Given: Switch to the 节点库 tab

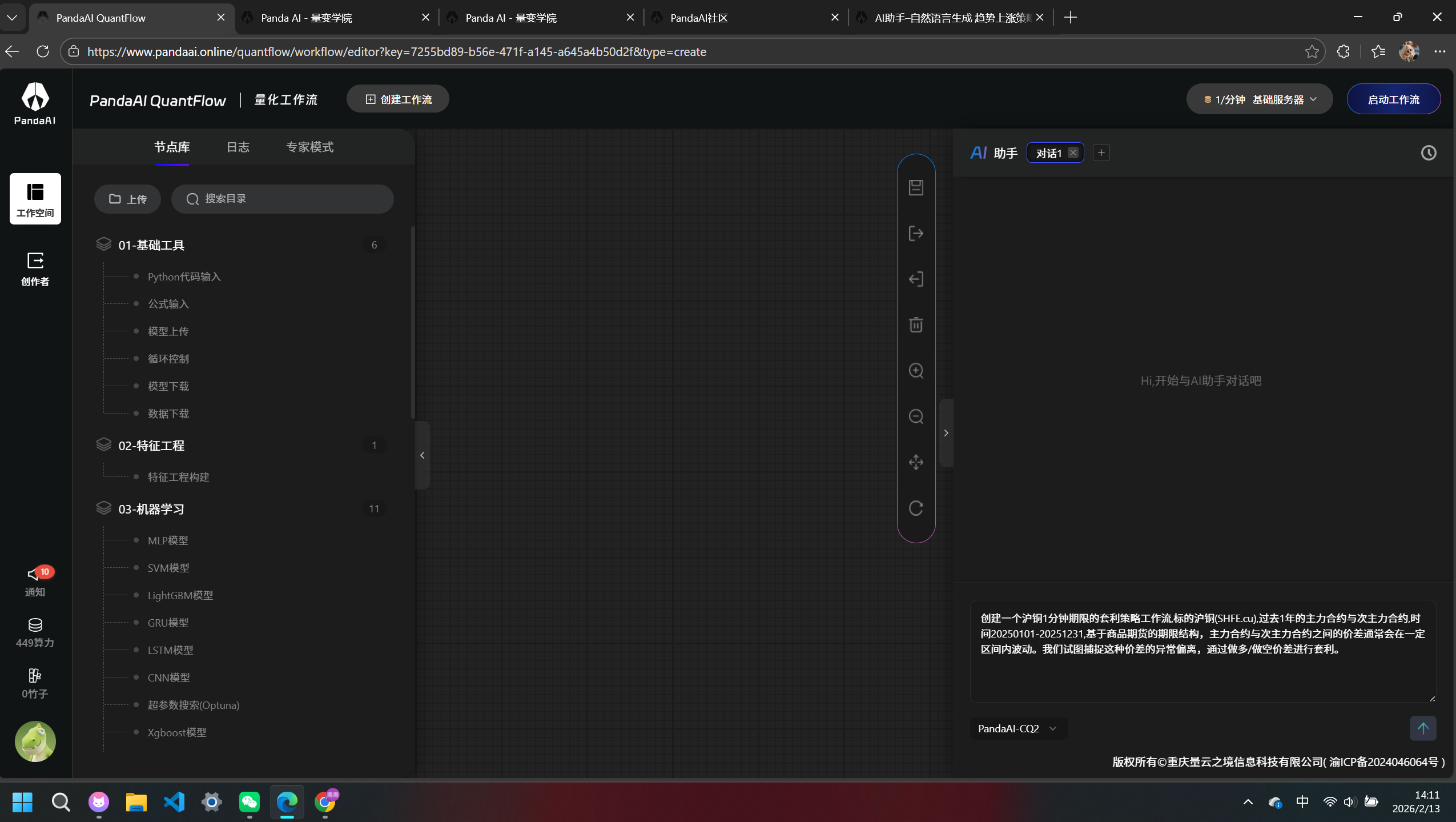Looking at the screenshot, I should tap(172, 147).
